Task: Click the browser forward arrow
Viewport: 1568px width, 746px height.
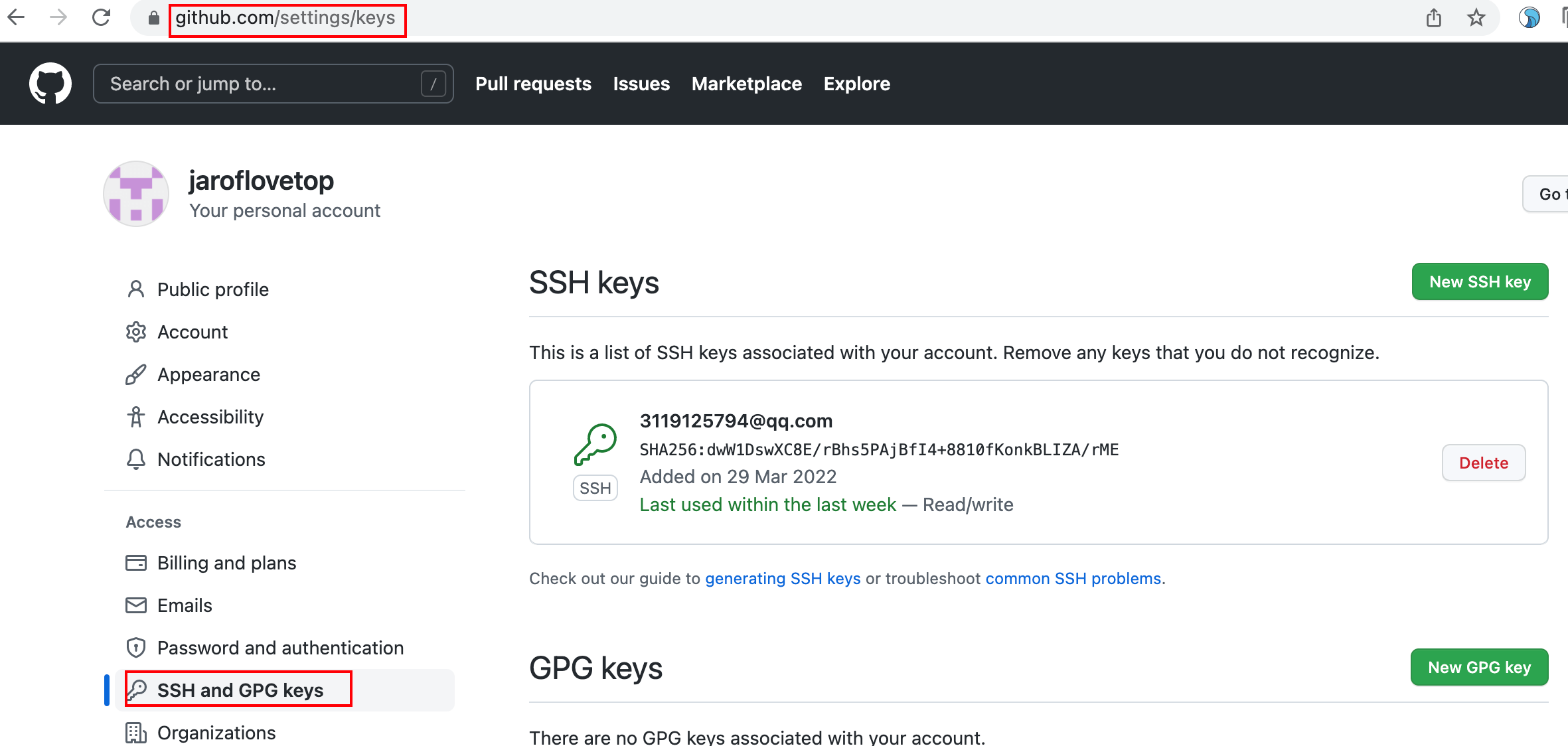Action: (x=58, y=17)
